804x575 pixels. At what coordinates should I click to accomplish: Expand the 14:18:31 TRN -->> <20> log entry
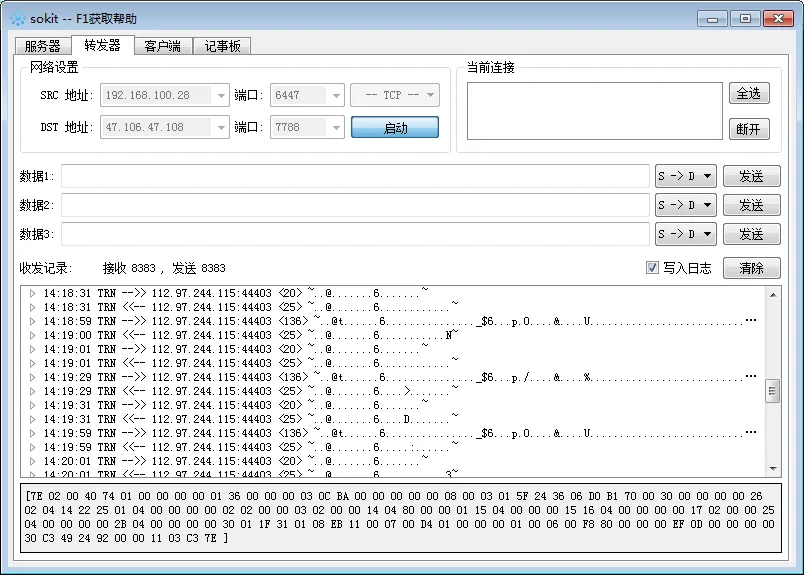pyautogui.click(x=32, y=293)
